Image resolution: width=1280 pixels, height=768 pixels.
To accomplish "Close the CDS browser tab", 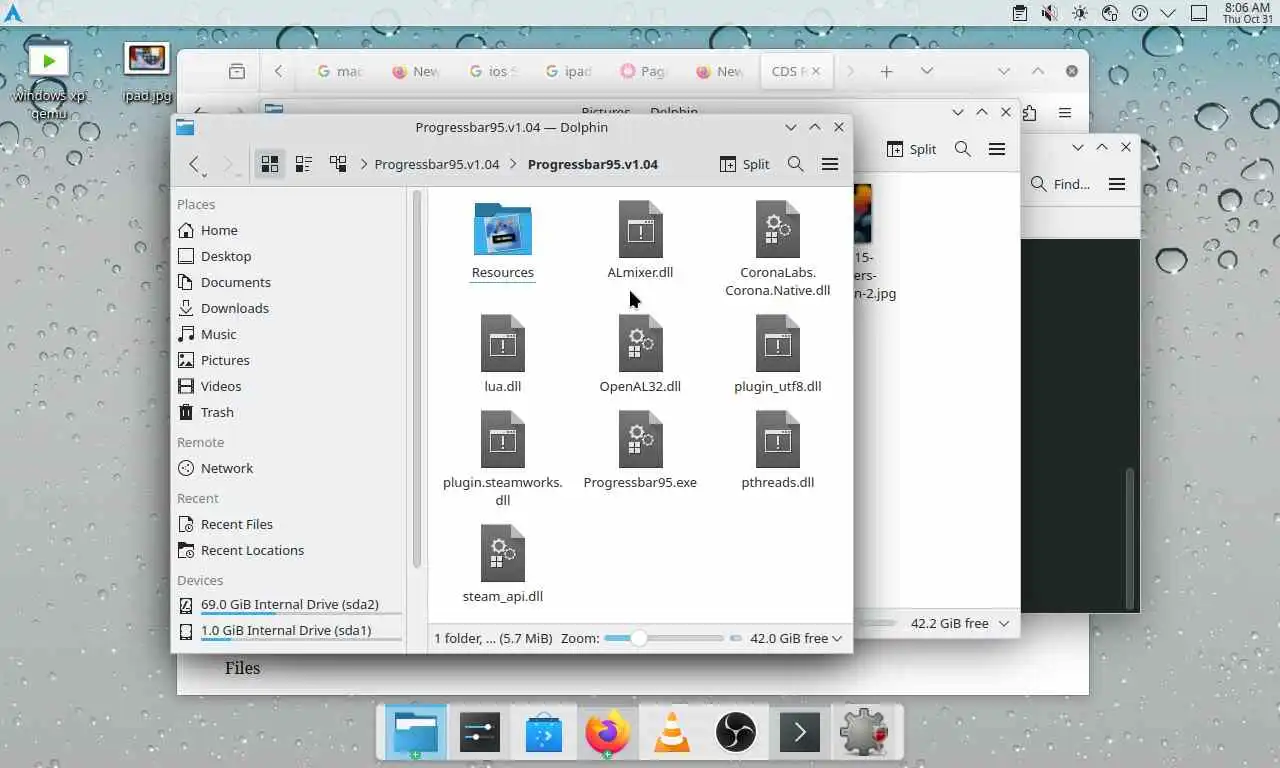I will click(815, 71).
